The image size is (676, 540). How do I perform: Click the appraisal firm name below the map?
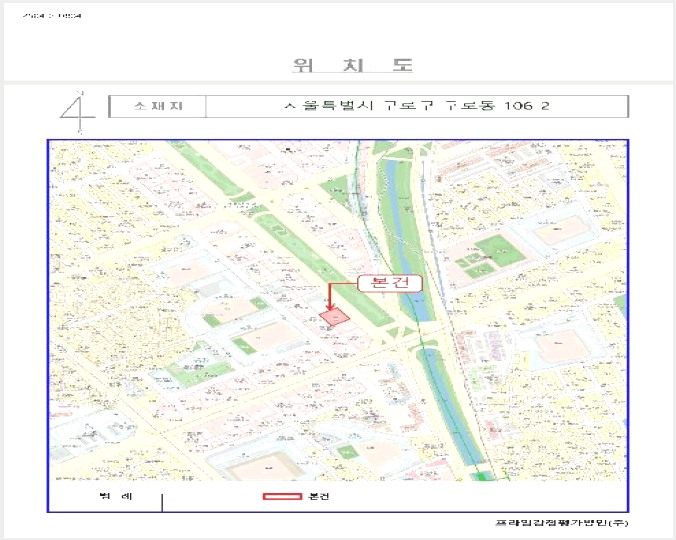tap(561, 523)
